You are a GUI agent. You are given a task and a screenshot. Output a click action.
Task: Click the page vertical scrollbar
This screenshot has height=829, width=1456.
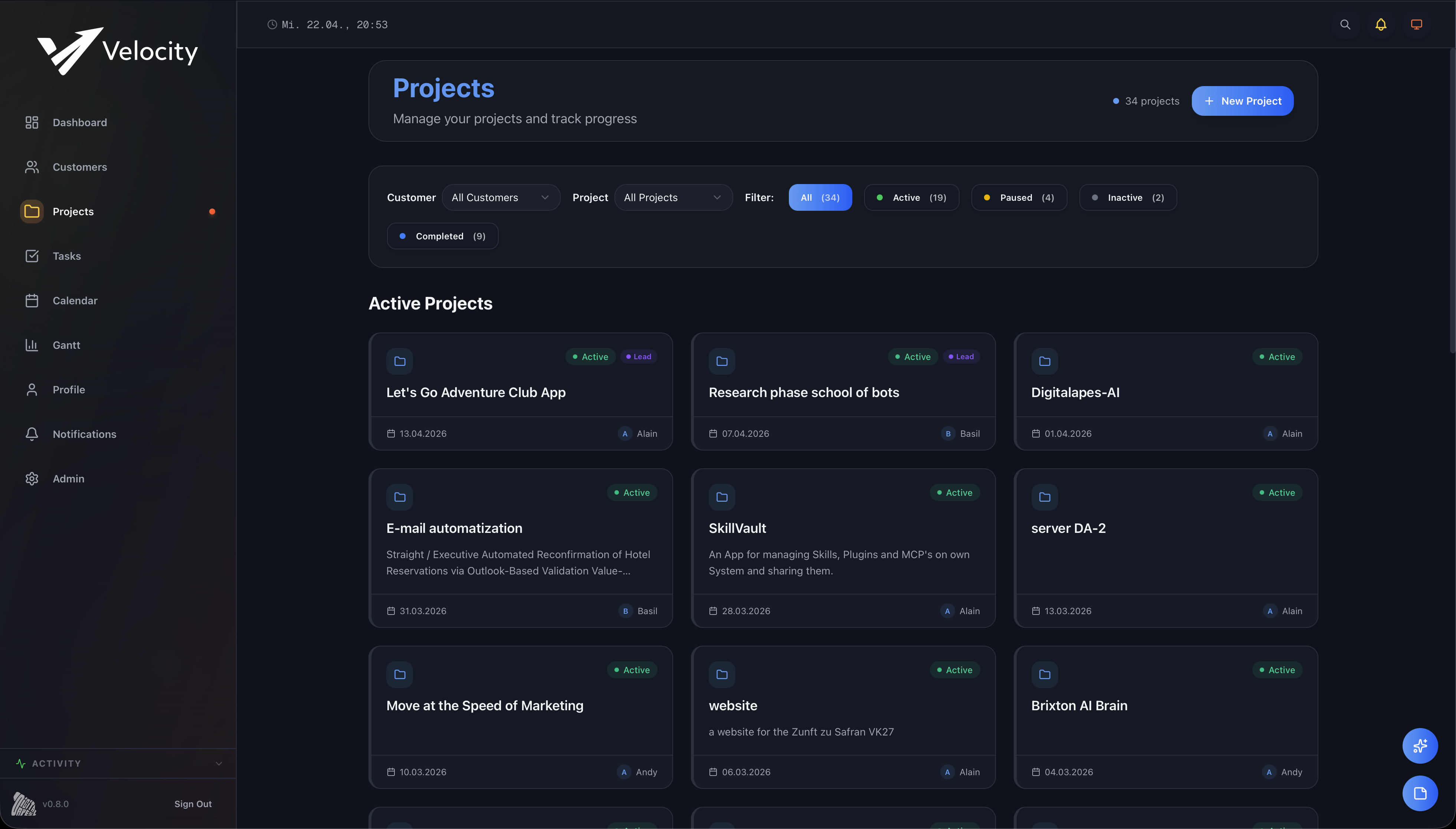coord(1452,199)
